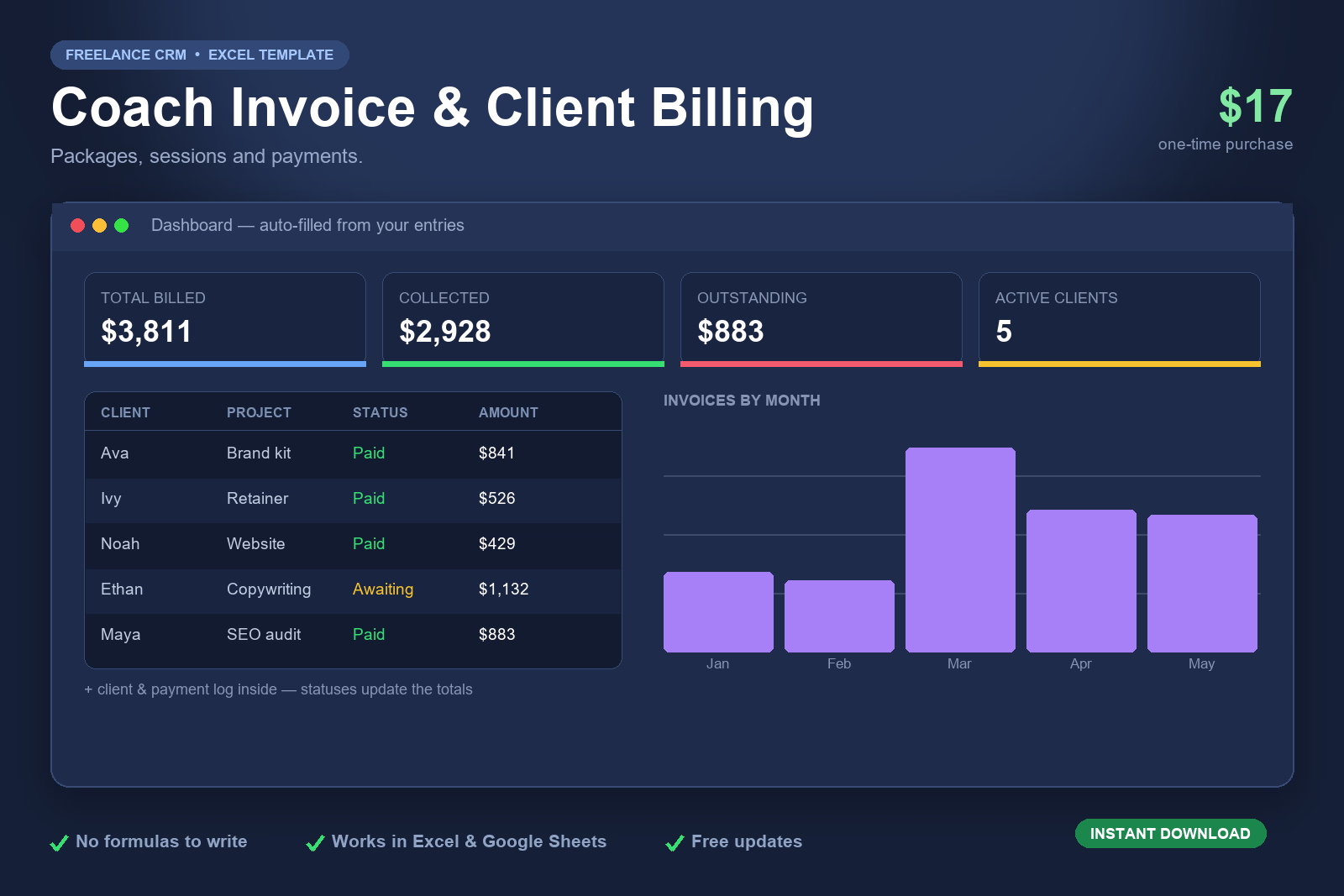
Task: Click the STATUS column header
Action: point(380,412)
